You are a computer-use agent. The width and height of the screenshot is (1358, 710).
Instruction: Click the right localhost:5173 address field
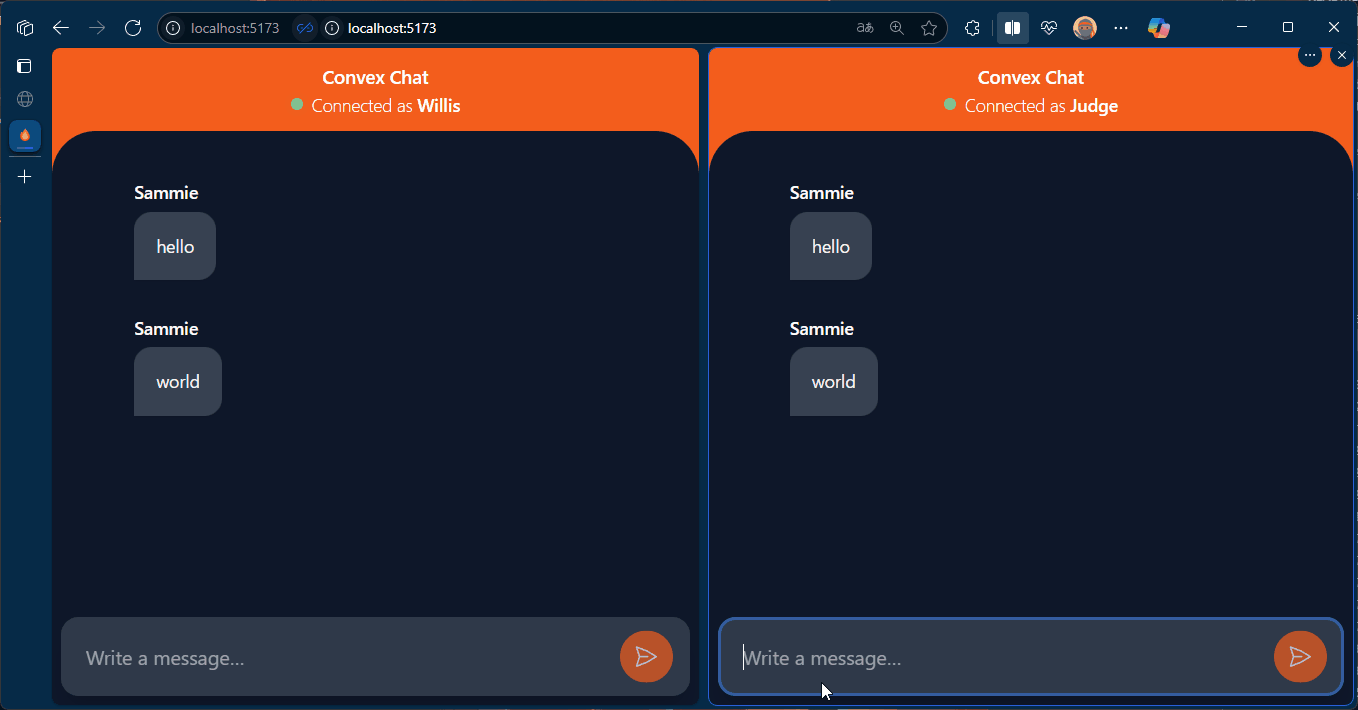392,28
